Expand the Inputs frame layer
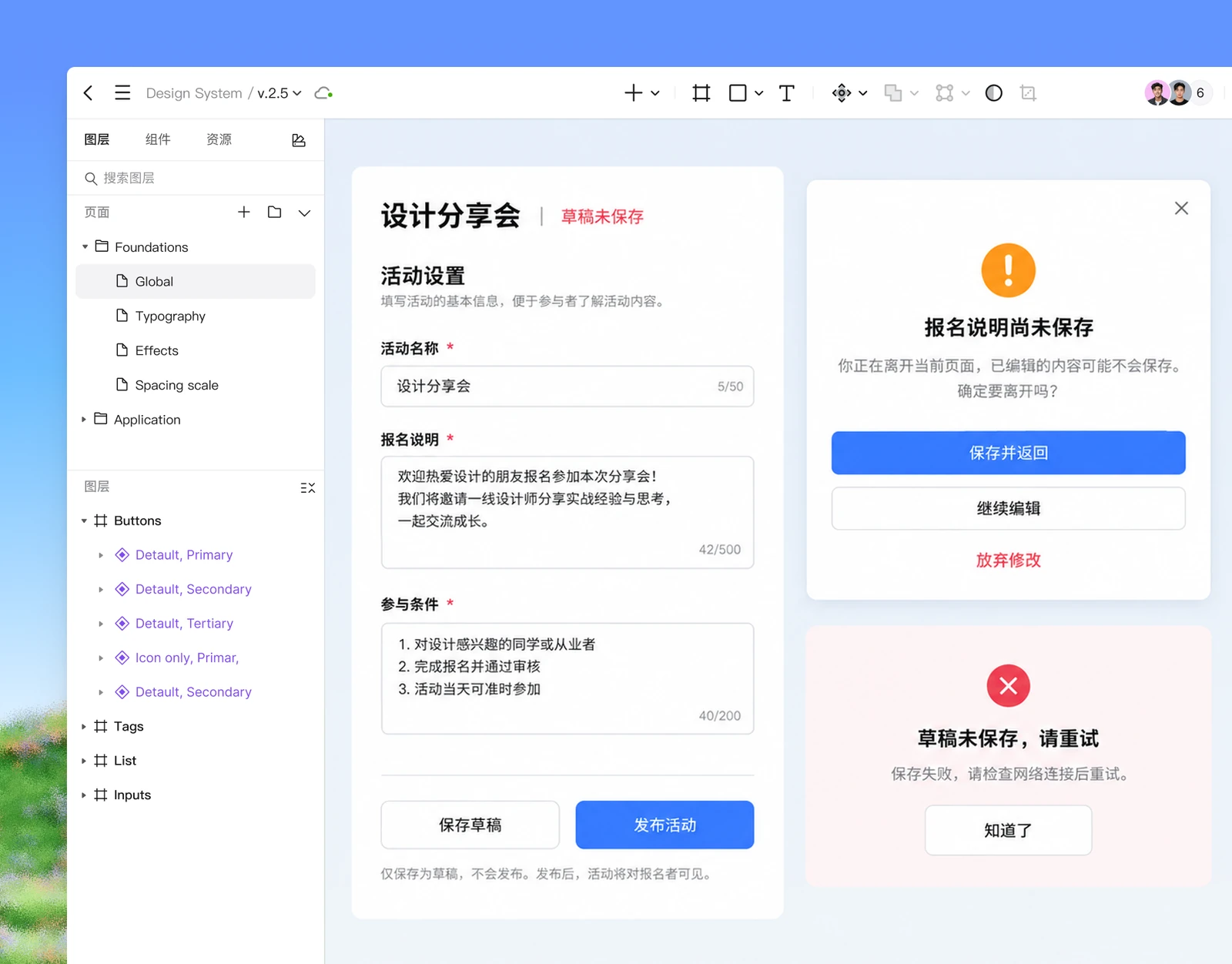Viewport: 1232px width, 964px height. 84,795
